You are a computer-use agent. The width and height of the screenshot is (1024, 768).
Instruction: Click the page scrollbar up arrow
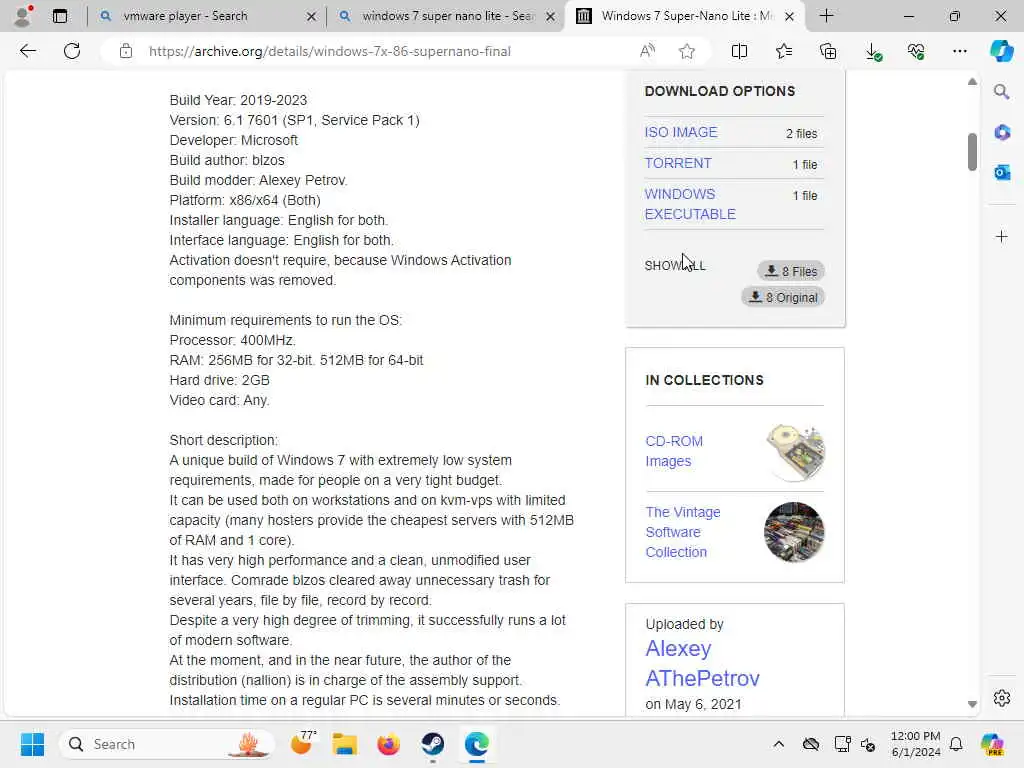coord(972,82)
